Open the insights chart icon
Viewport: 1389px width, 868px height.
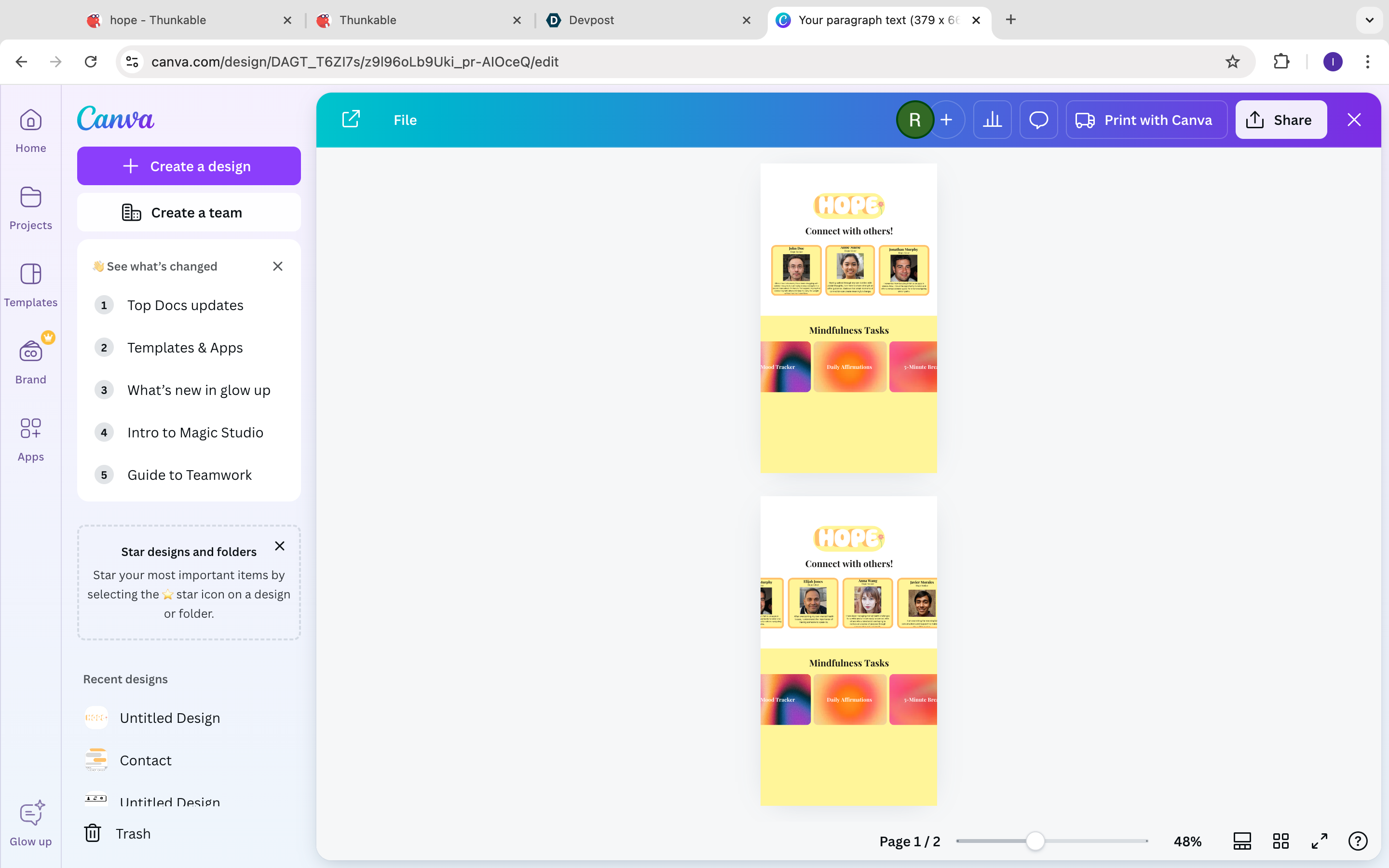click(x=992, y=120)
